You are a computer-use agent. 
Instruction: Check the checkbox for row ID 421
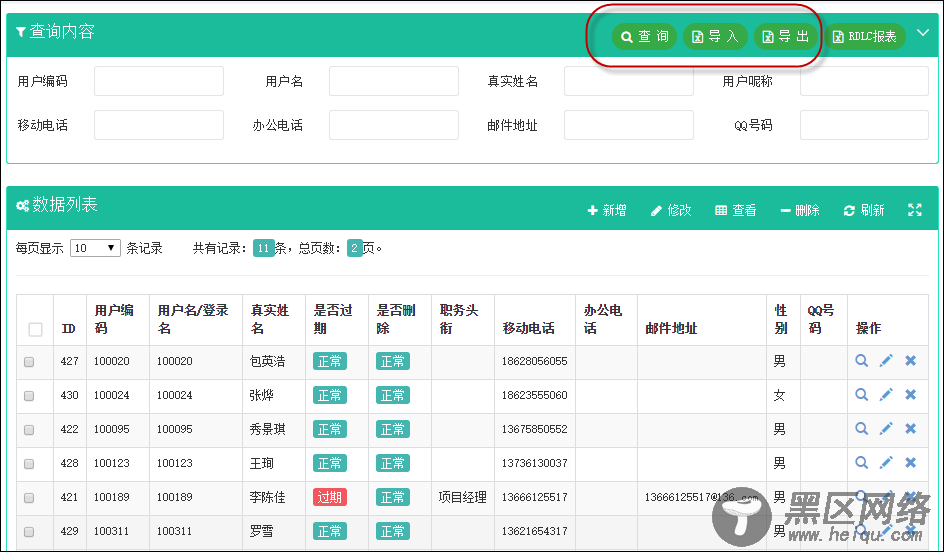[x=29, y=498]
